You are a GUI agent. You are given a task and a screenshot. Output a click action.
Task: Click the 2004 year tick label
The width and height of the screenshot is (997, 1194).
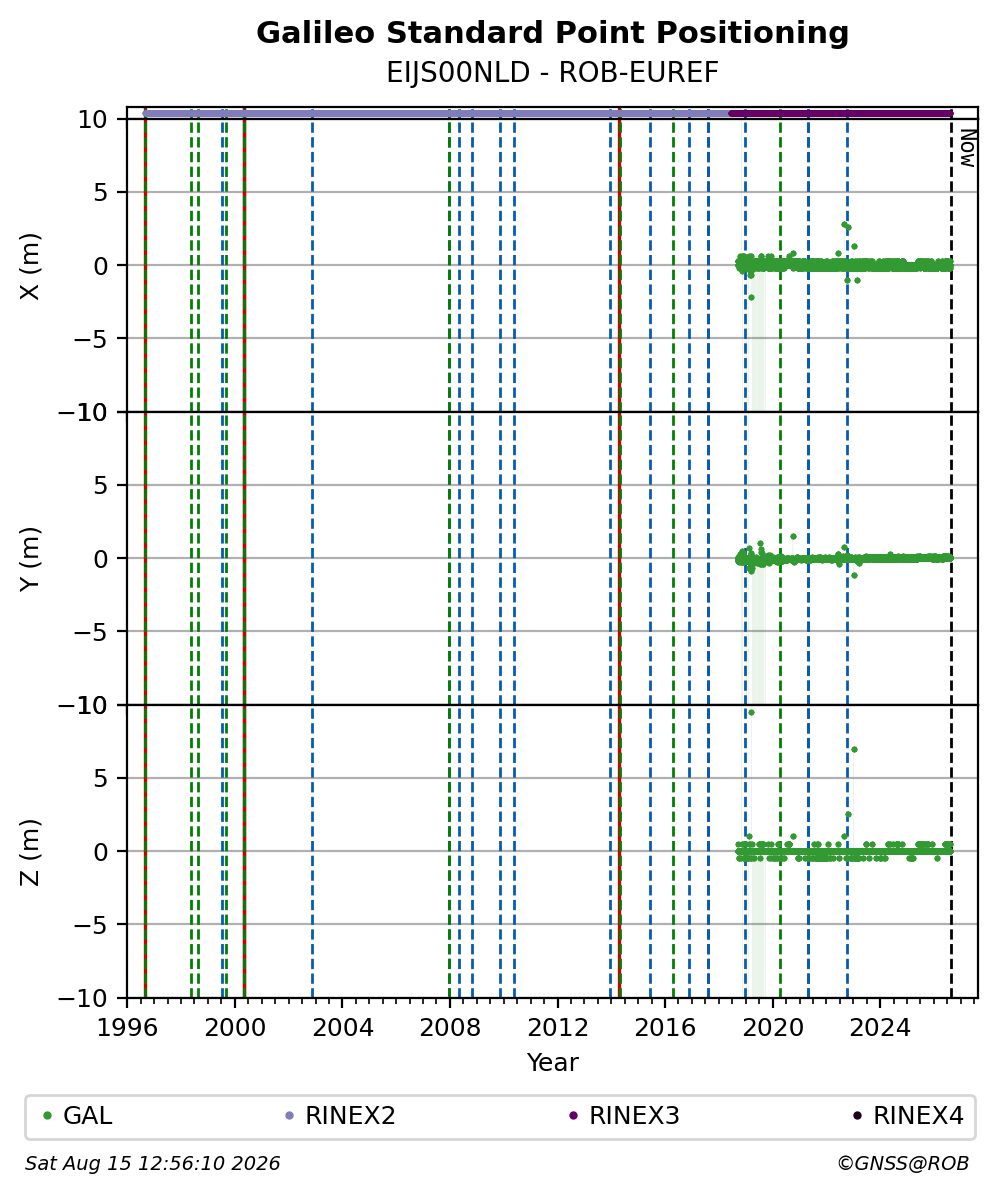pyautogui.click(x=343, y=1028)
